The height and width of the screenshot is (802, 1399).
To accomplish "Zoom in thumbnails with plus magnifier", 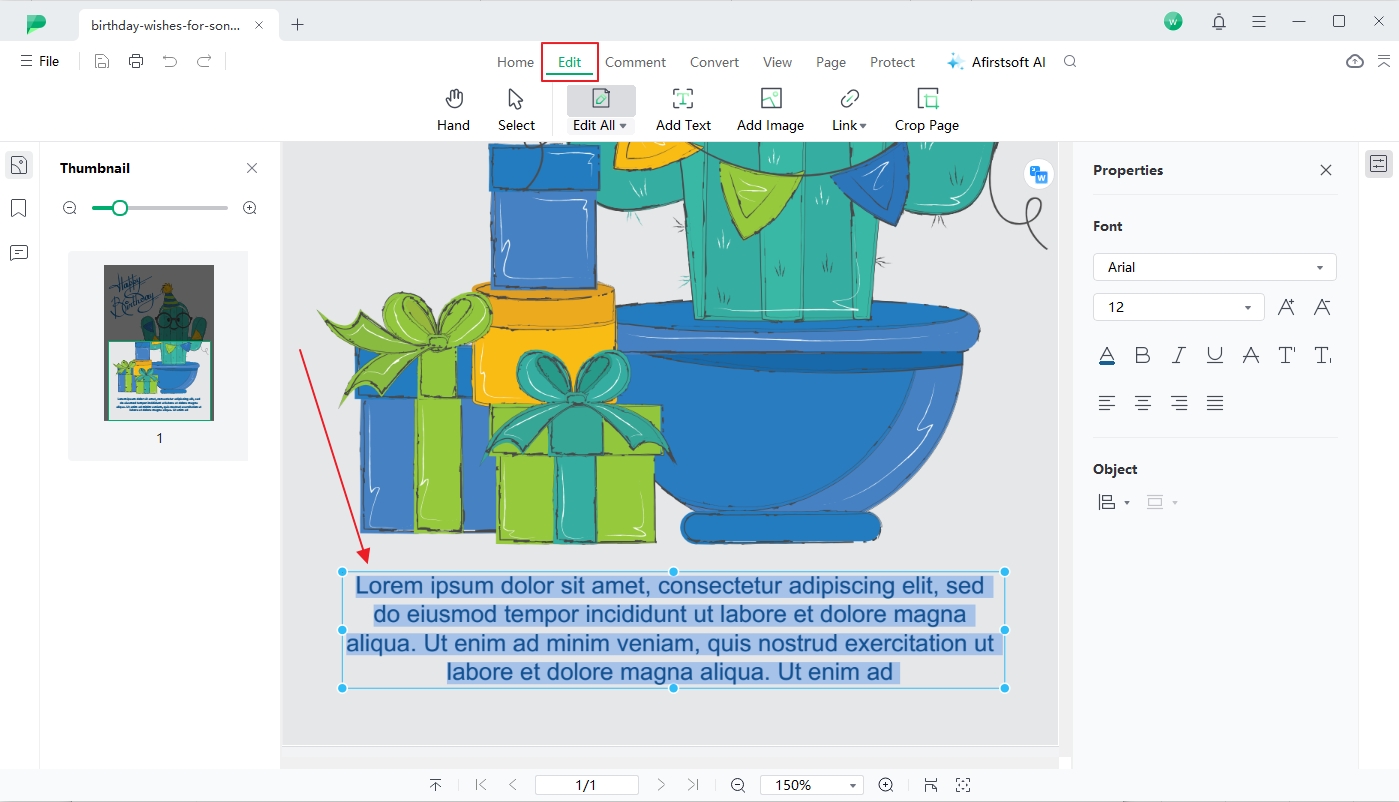I will [x=250, y=208].
